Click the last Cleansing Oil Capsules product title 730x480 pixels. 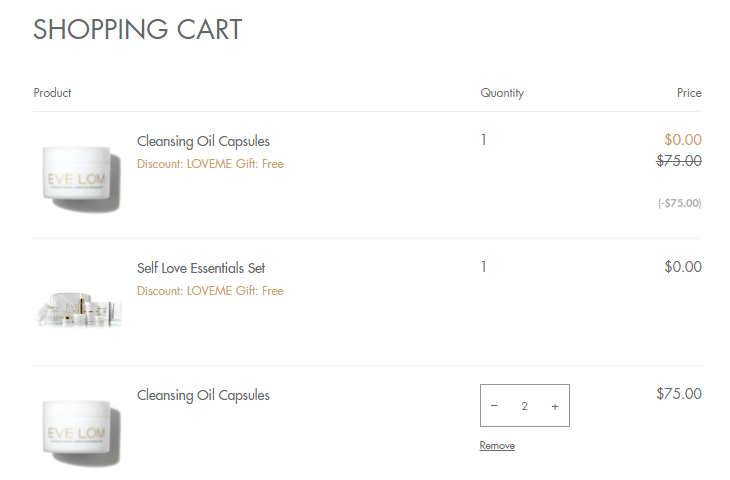click(203, 395)
